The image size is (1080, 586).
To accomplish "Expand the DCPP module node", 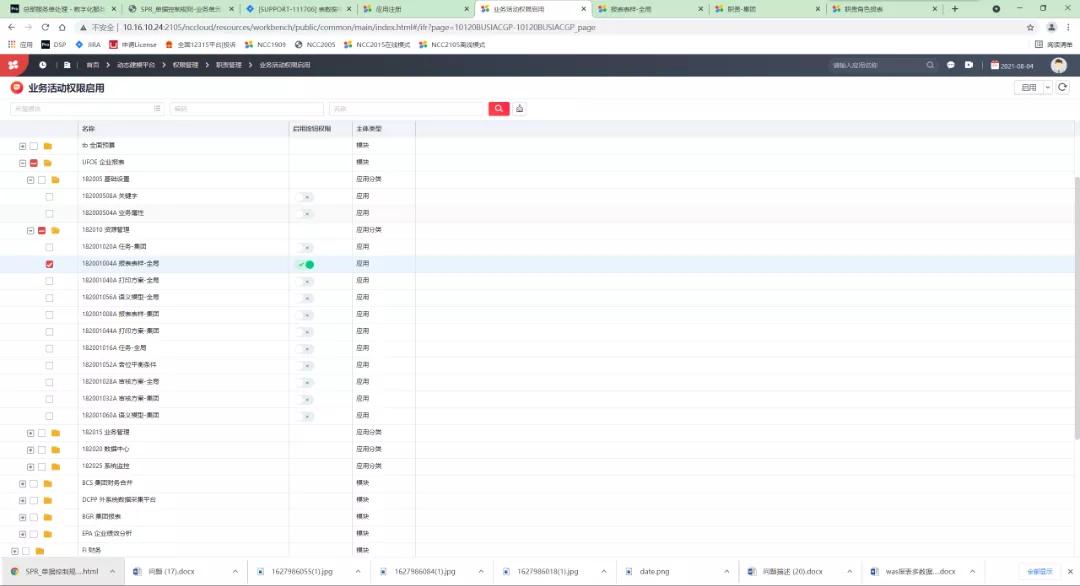I will (23, 501).
